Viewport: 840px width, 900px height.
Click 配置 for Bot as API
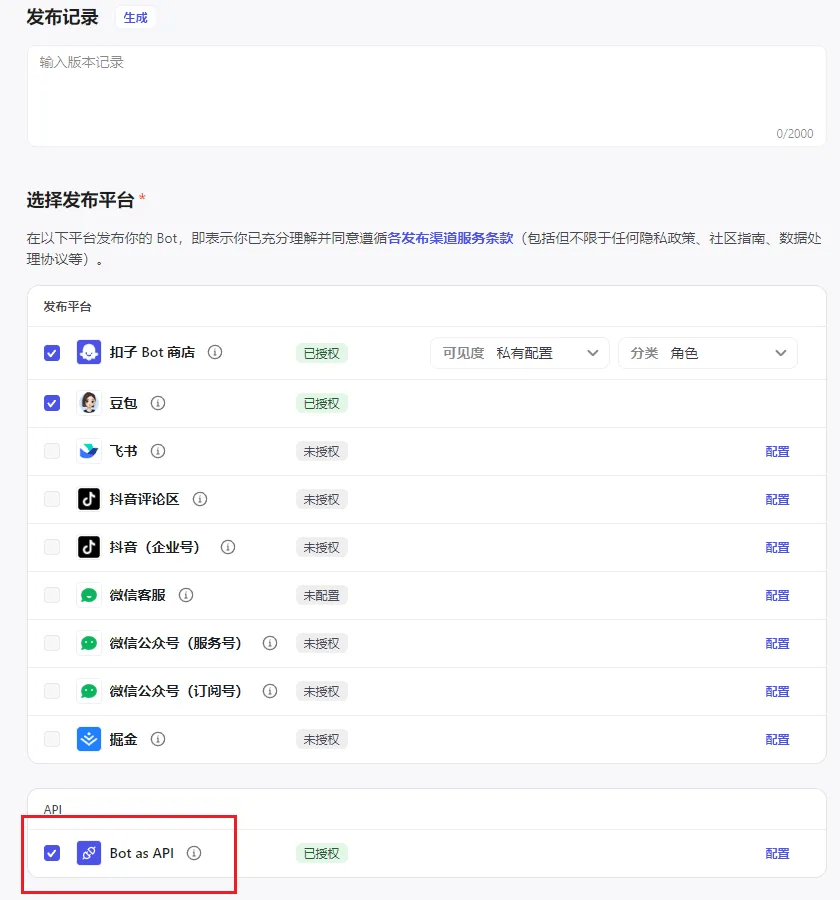click(x=777, y=854)
